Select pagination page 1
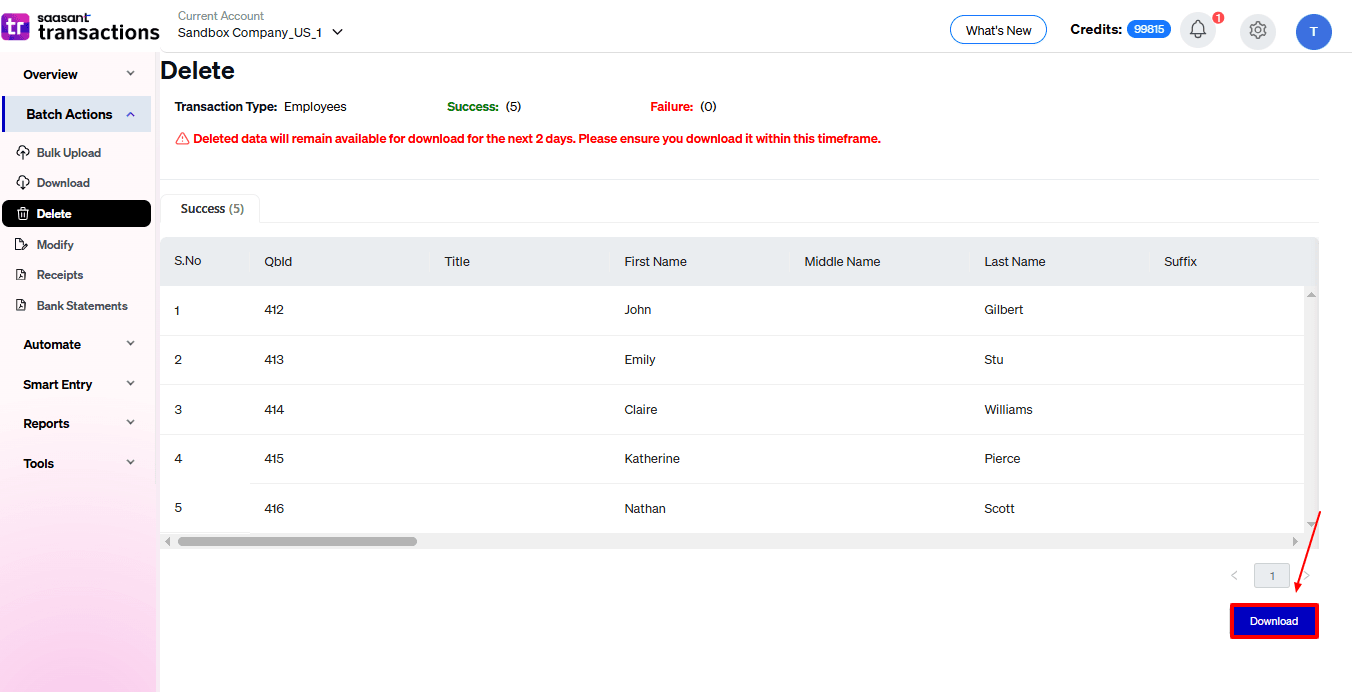This screenshot has width=1352, height=692. [1271, 576]
